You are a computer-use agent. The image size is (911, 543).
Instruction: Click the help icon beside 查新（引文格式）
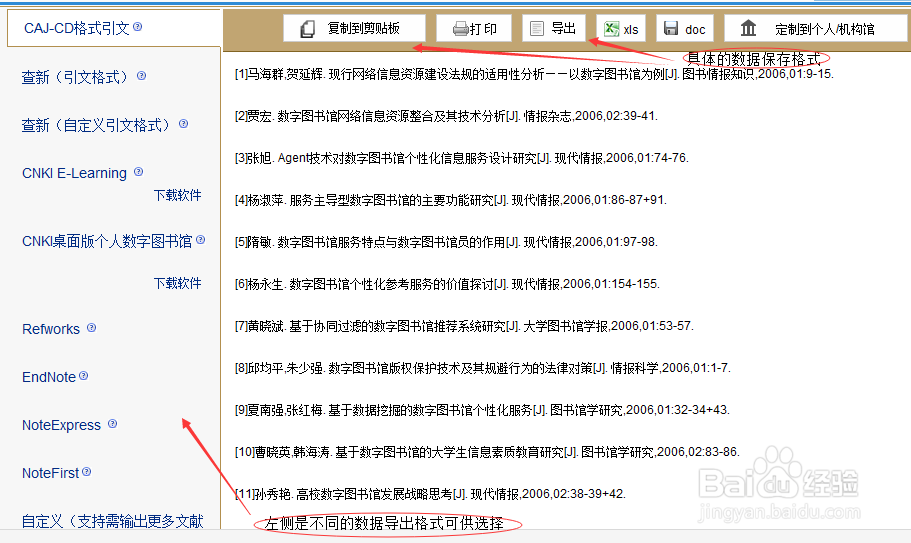tap(141, 75)
